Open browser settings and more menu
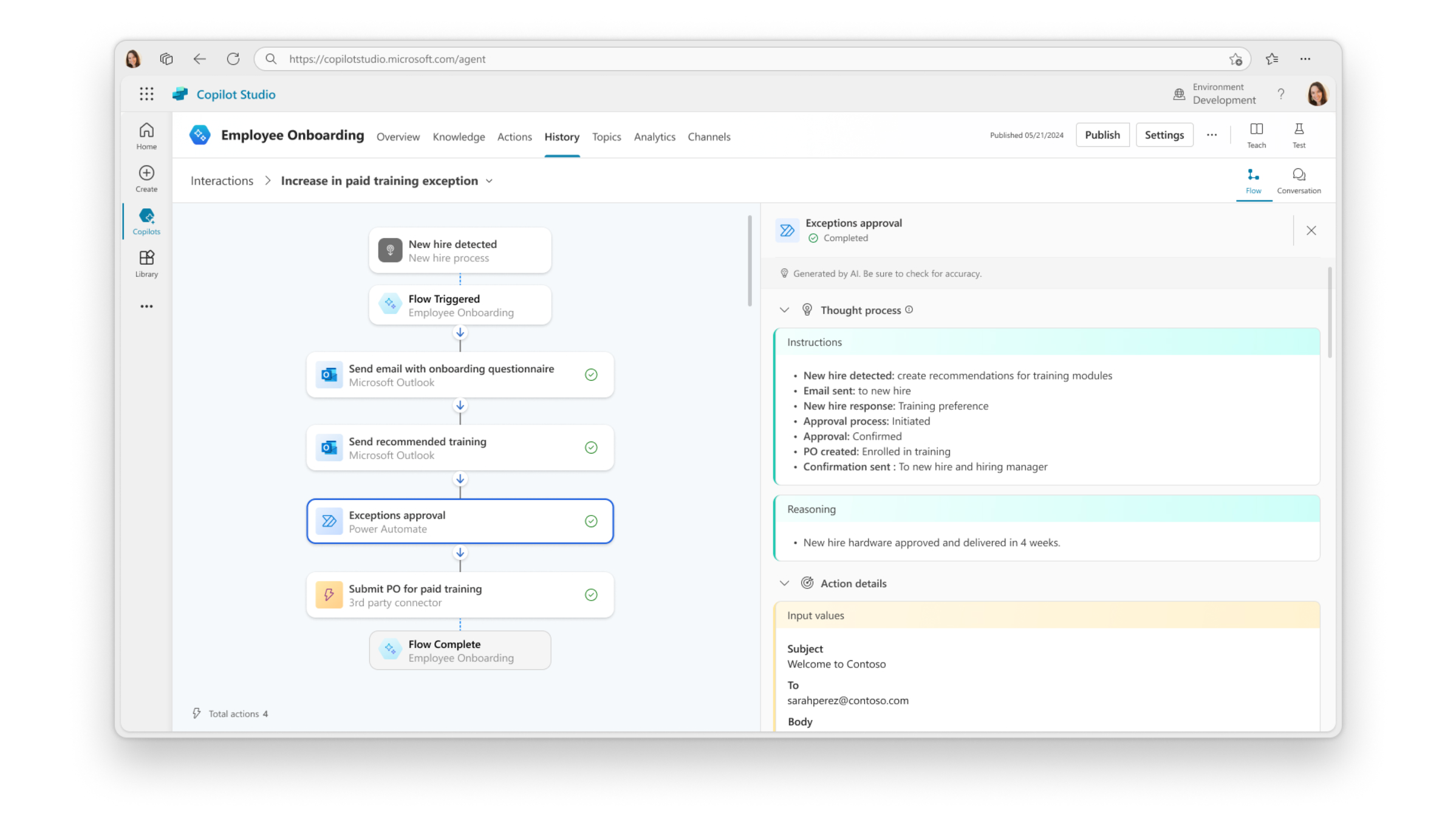Image resolution: width=1456 pixels, height=818 pixels. [1305, 59]
